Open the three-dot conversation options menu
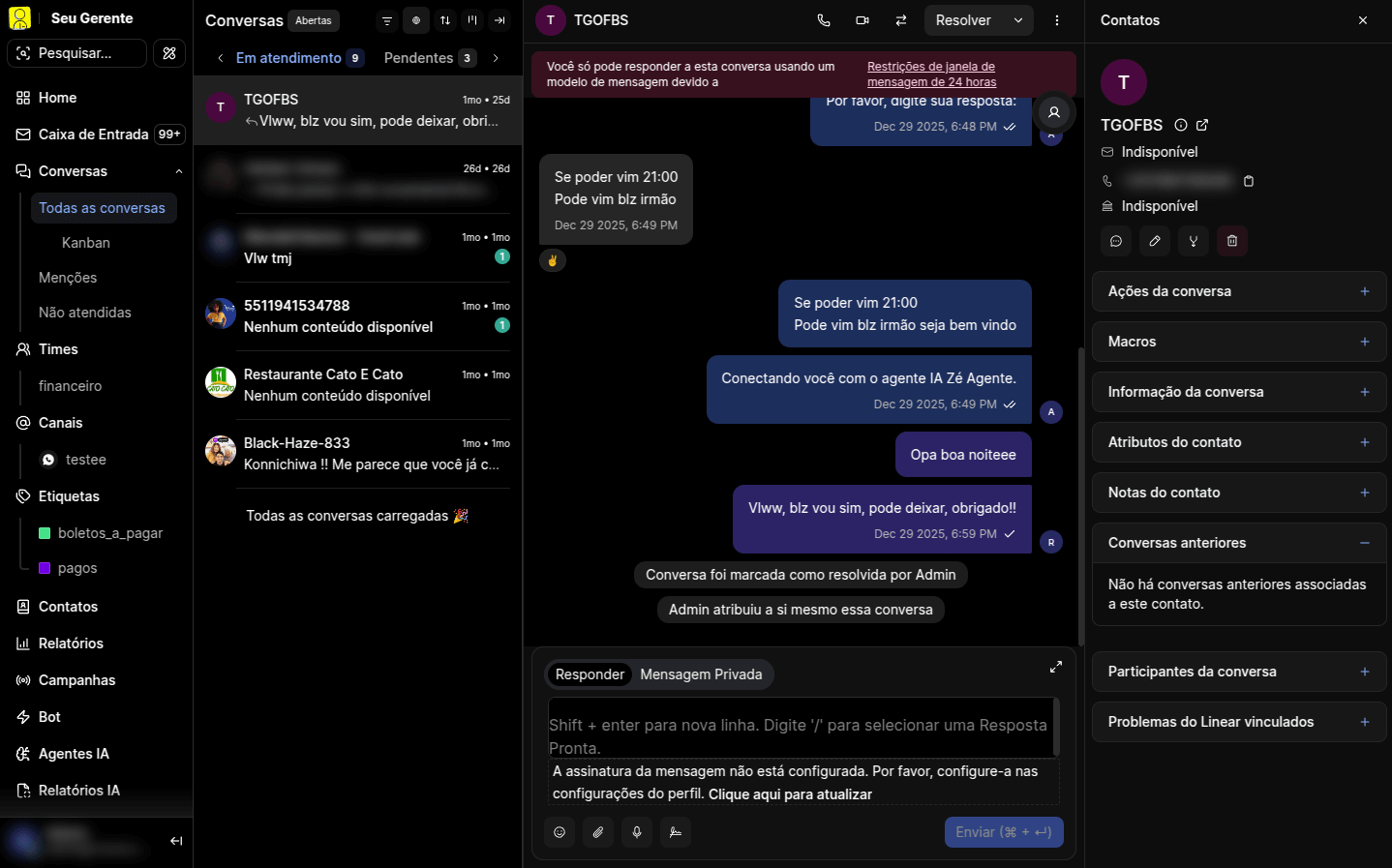Viewport: 1392px width, 868px height. click(1057, 19)
